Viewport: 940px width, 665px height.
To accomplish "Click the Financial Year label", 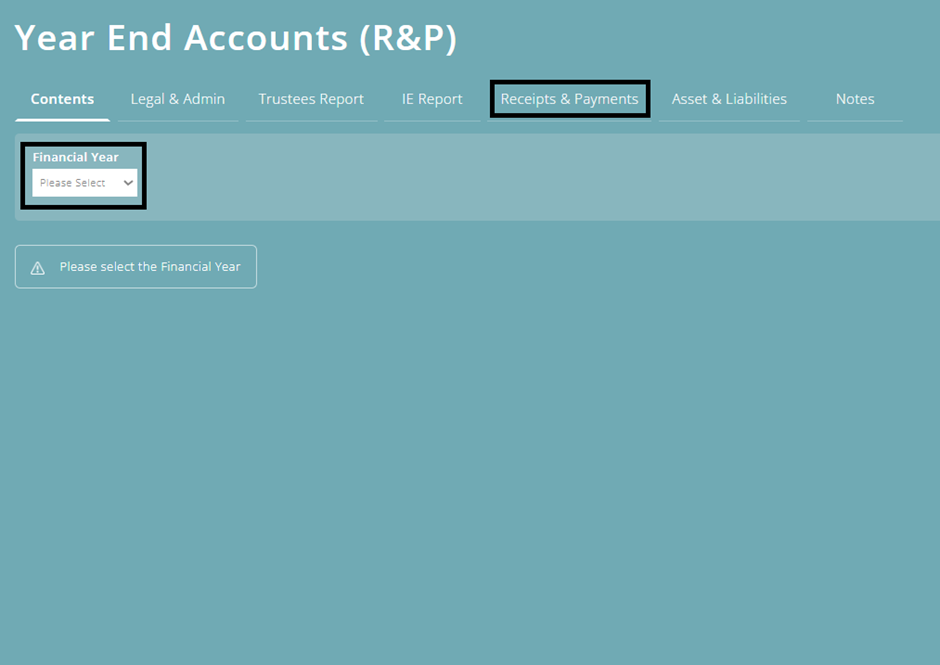I will point(75,157).
